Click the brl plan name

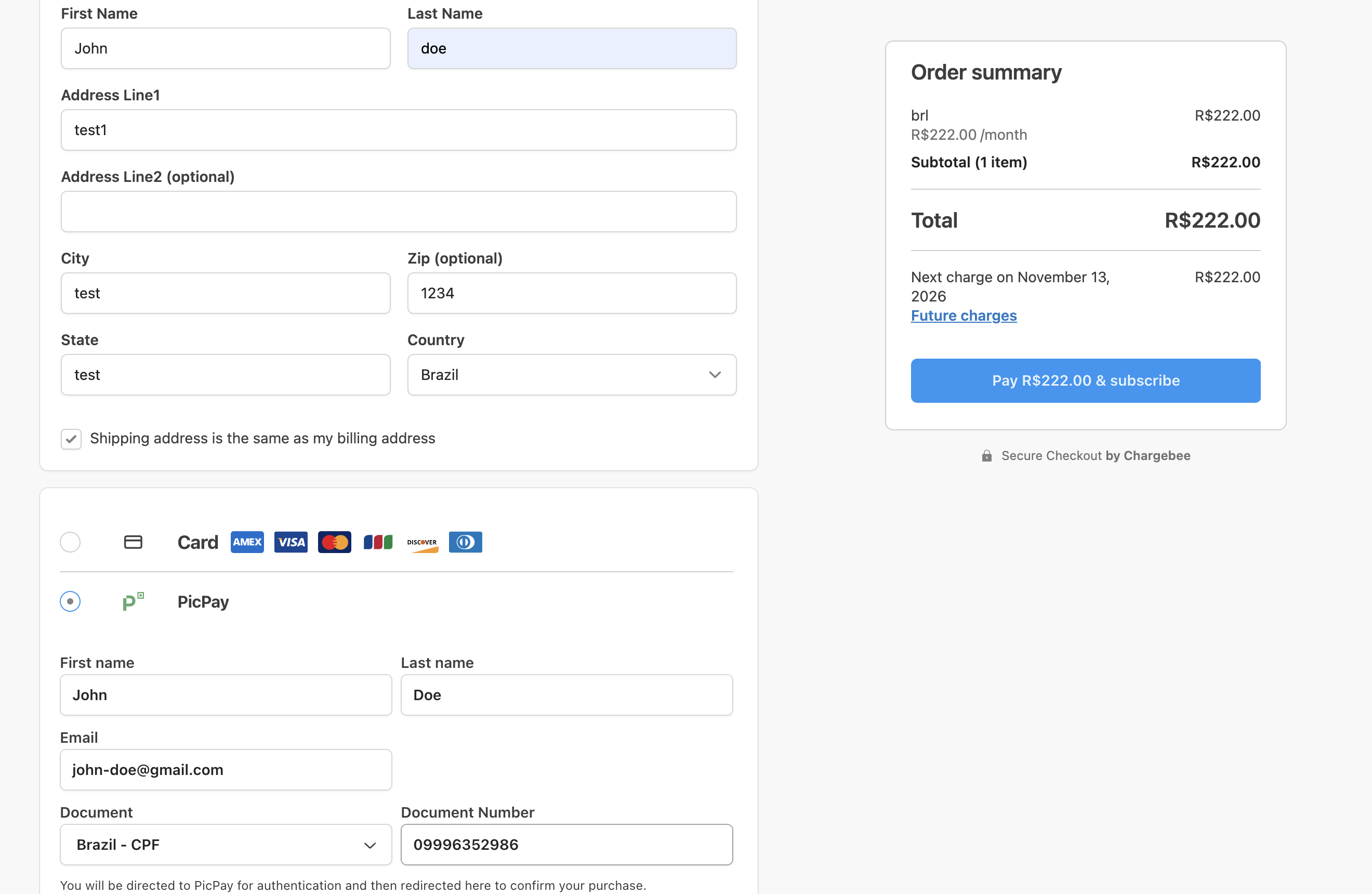pos(919,115)
